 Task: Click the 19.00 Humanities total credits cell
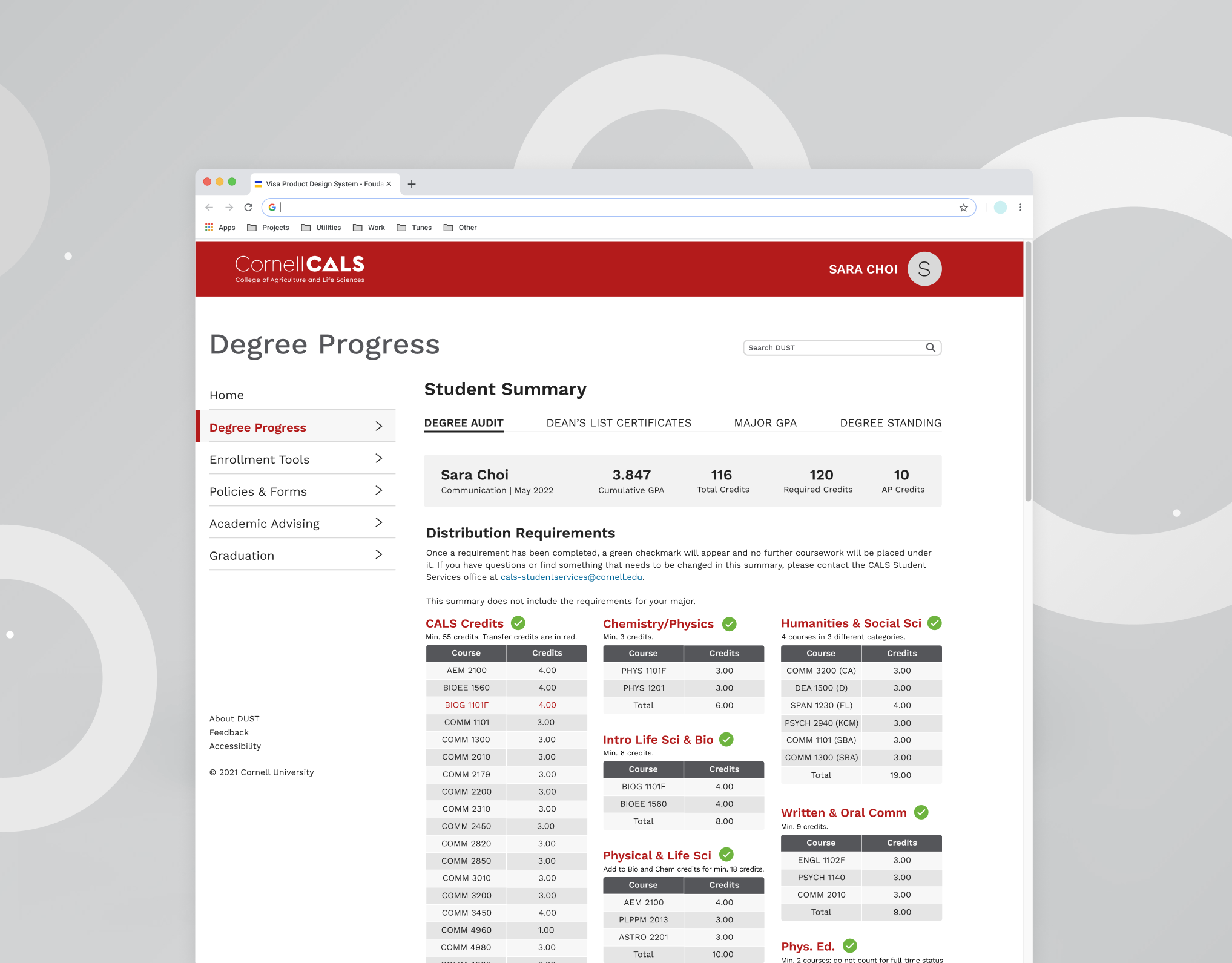[901, 775]
